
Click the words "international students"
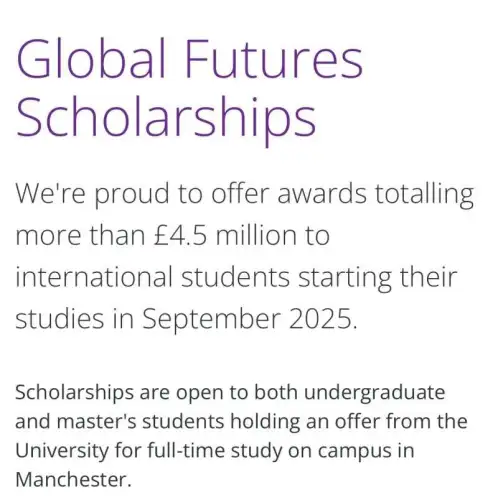click(152, 277)
